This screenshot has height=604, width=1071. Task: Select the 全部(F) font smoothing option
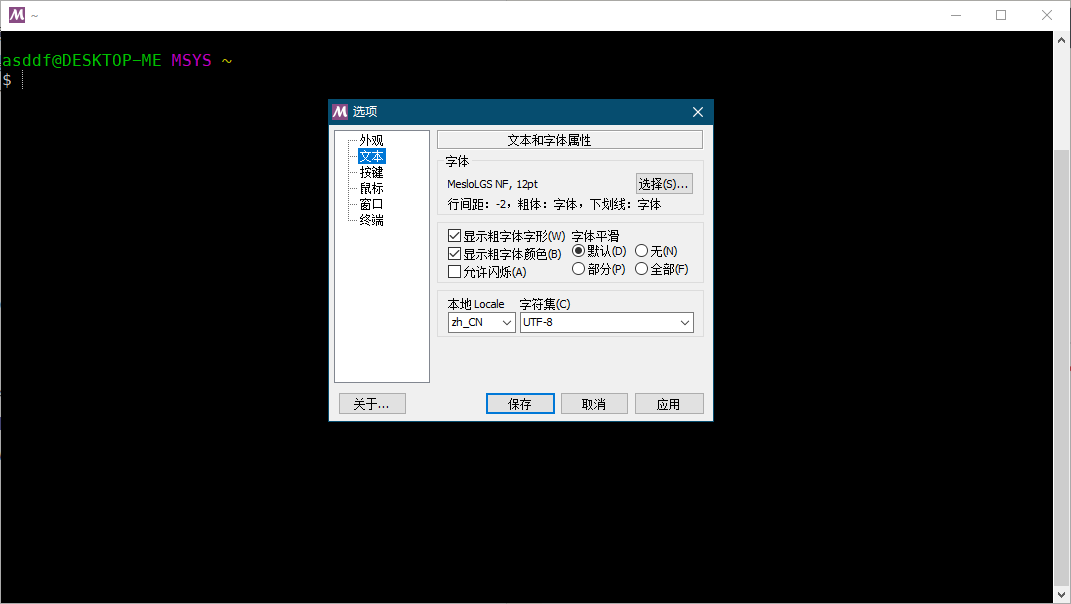(641, 268)
